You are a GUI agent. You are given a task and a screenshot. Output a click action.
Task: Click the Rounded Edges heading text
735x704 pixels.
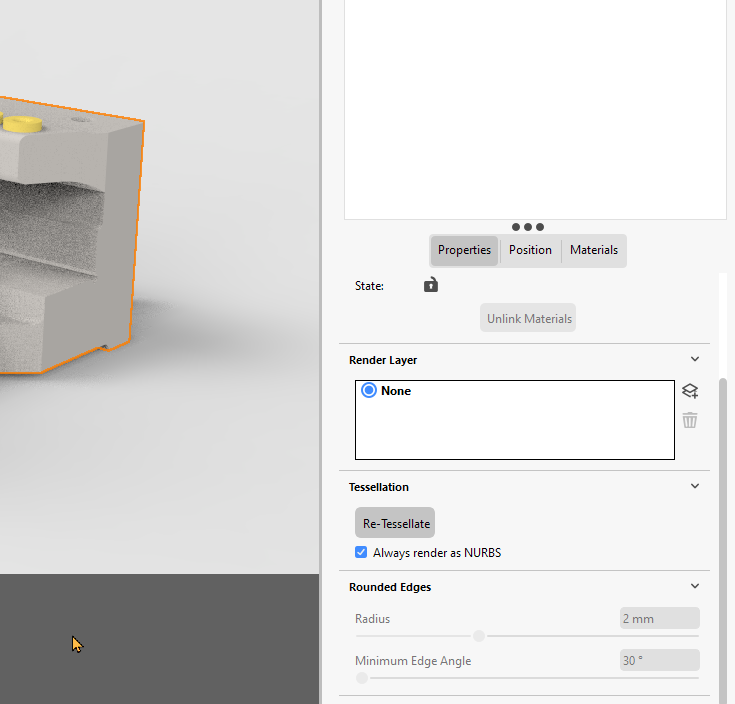pyautogui.click(x=390, y=587)
